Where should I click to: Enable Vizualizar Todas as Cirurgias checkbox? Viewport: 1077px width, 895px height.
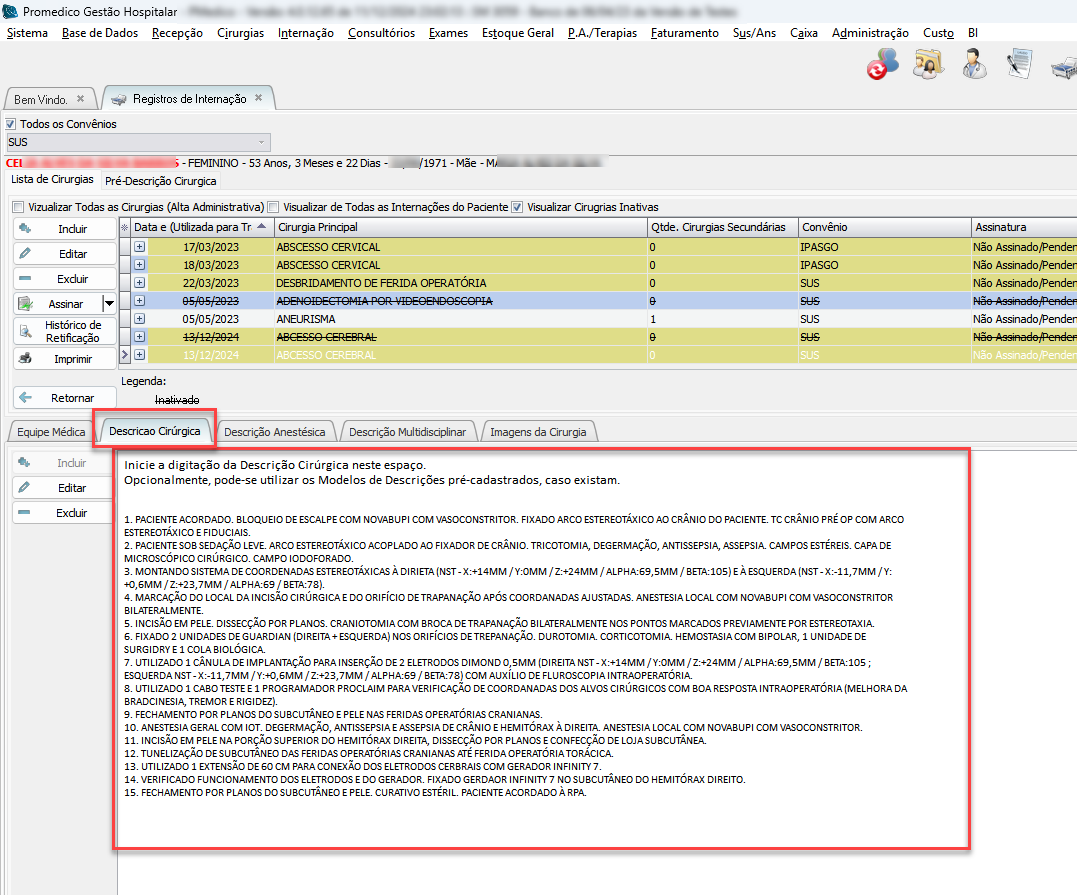(x=18, y=207)
